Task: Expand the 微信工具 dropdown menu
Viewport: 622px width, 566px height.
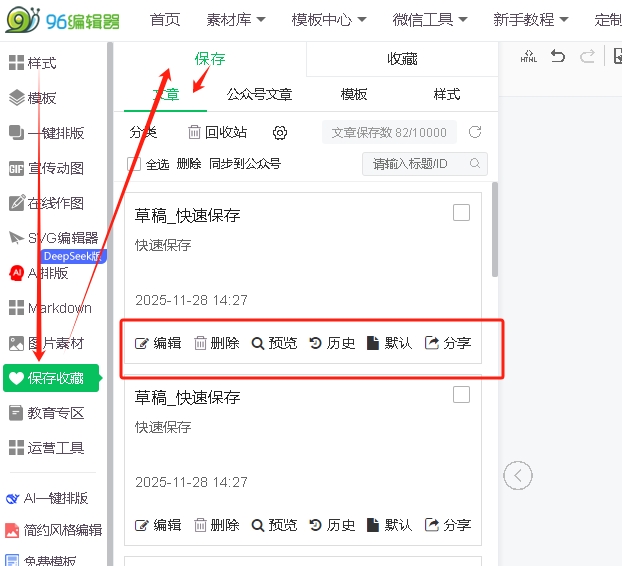Action: (x=430, y=19)
